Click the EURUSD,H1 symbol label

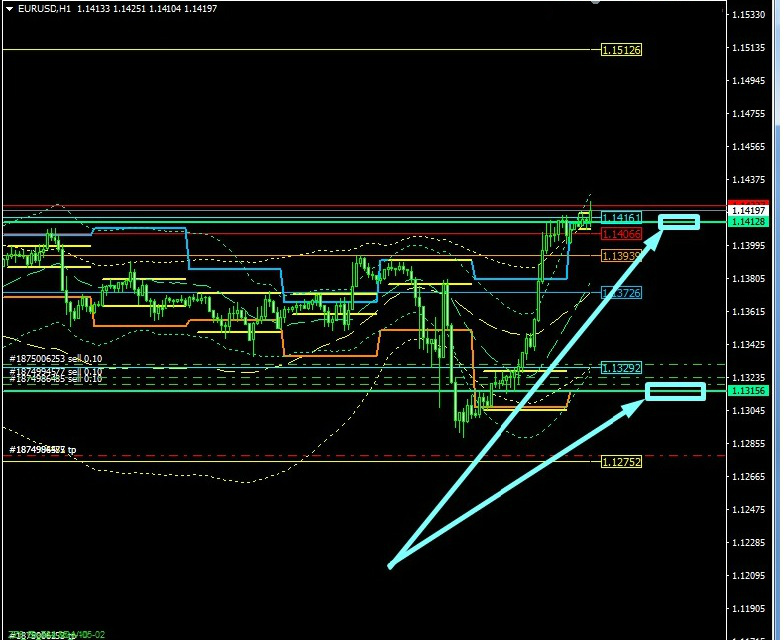point(45,9)
